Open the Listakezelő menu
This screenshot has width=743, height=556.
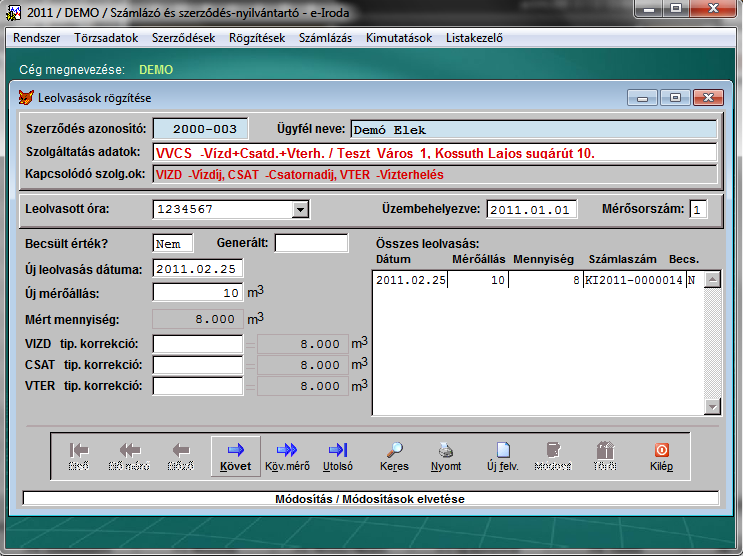tap(475, 38)
